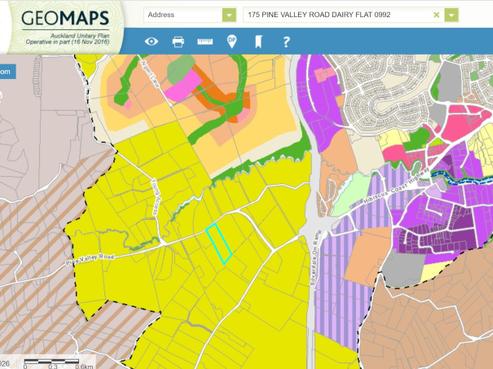Open the DP district plan pin tool

pyautogui.click(x=232, y=42)
